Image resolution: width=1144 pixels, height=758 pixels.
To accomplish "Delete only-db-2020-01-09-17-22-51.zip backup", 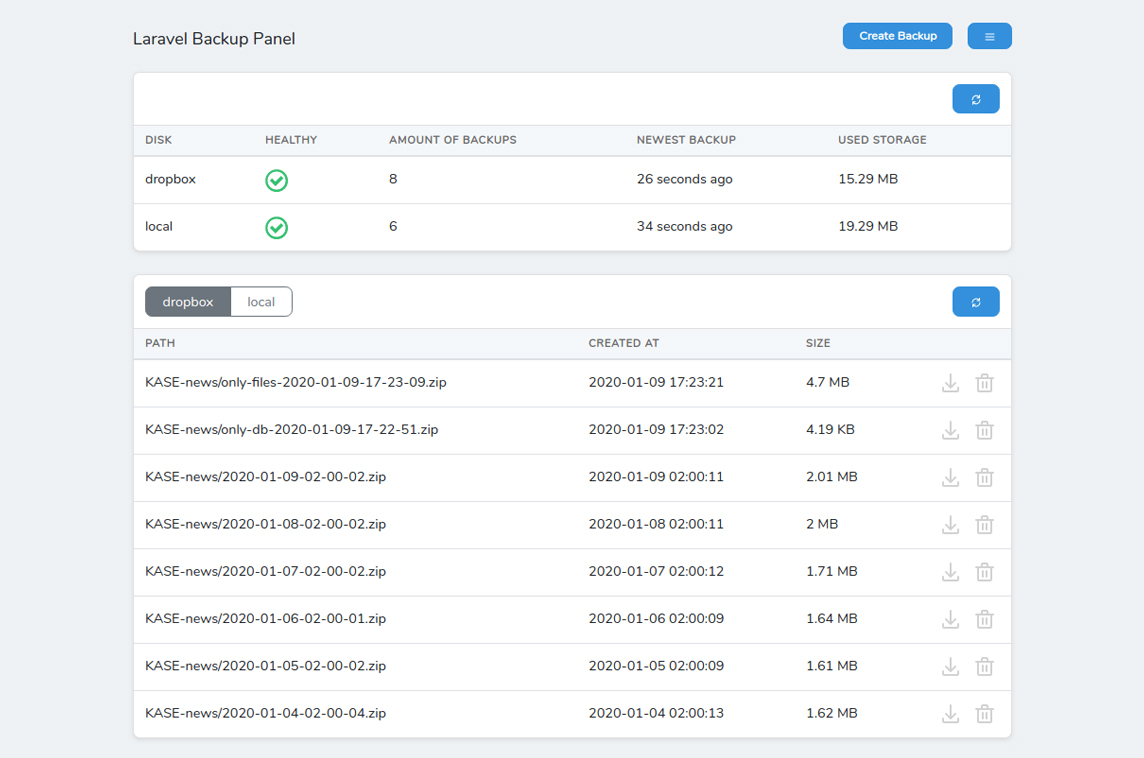I will point(984,430).
